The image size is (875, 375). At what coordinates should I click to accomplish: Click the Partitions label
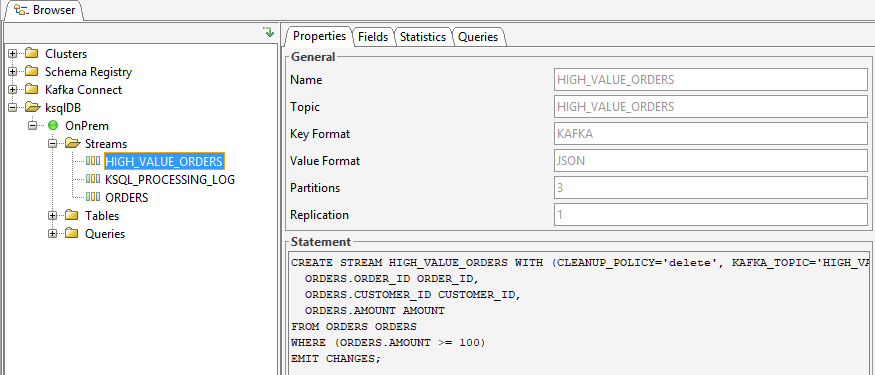pyautogui.click(x=315, y=188)
